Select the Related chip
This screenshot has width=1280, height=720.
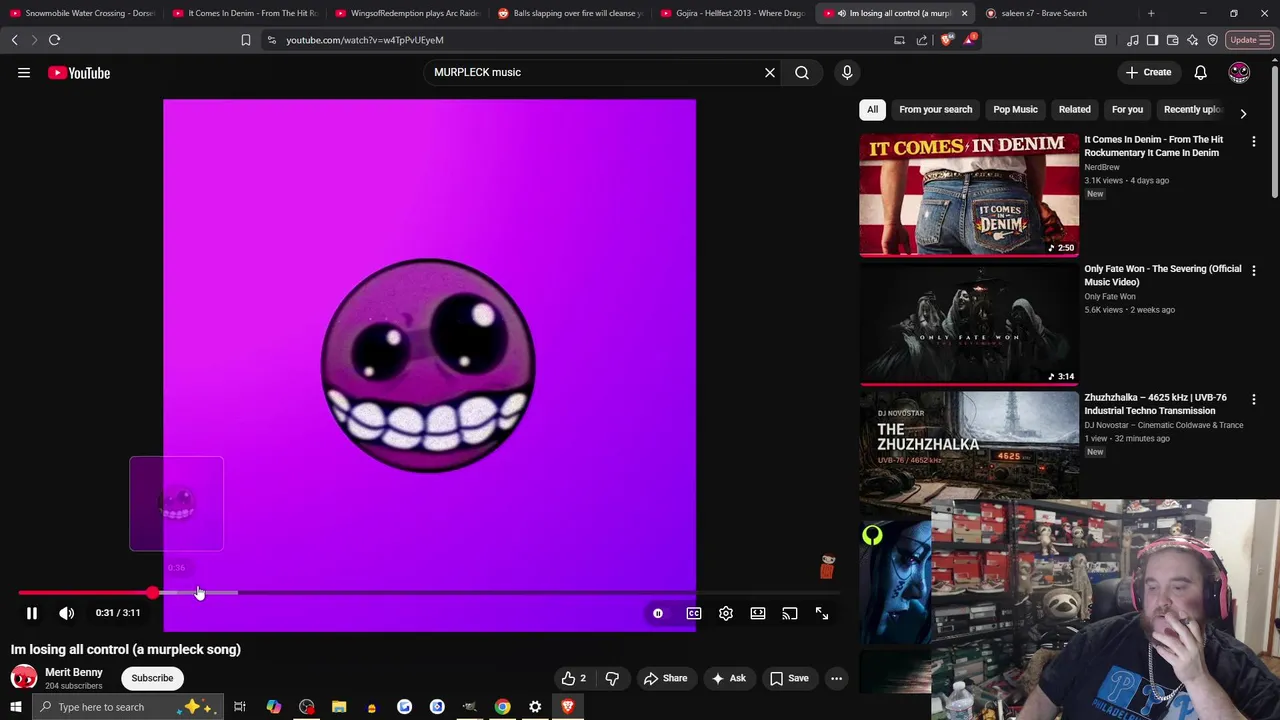1074,109
